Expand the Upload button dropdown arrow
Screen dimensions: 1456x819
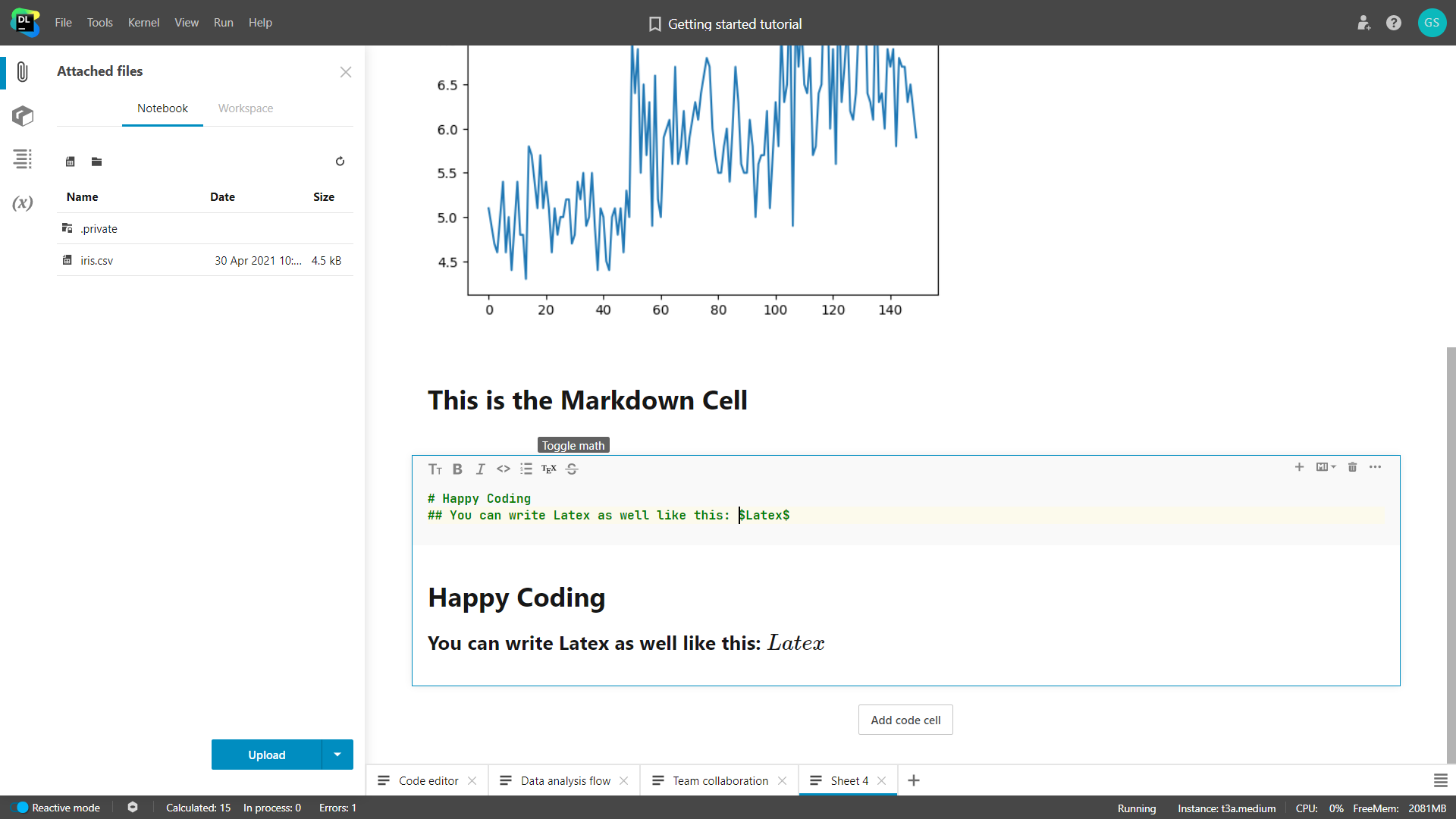click(x=340, y=754)
